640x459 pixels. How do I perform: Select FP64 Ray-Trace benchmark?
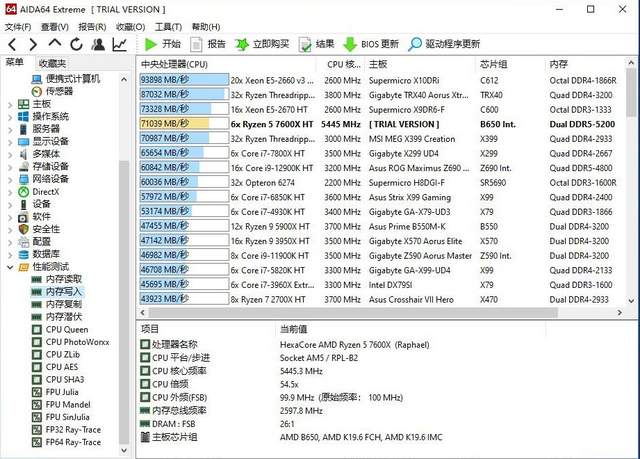click(x=67, y=443)
